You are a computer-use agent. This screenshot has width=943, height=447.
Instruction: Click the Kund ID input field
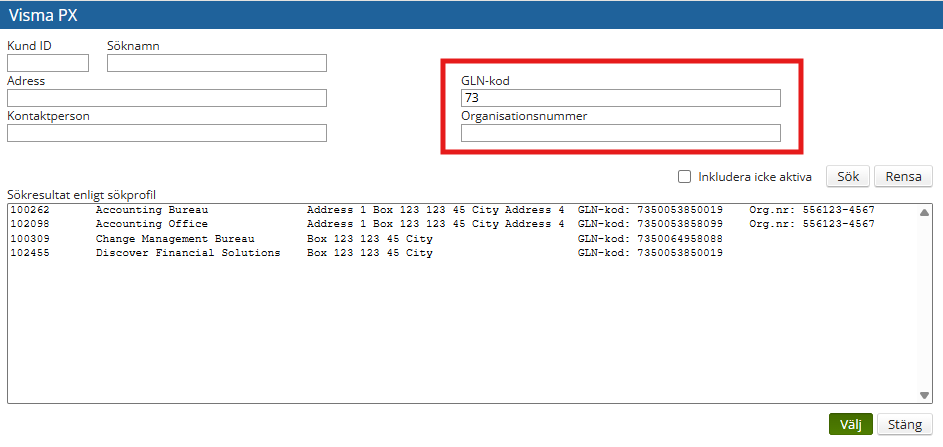48,63
